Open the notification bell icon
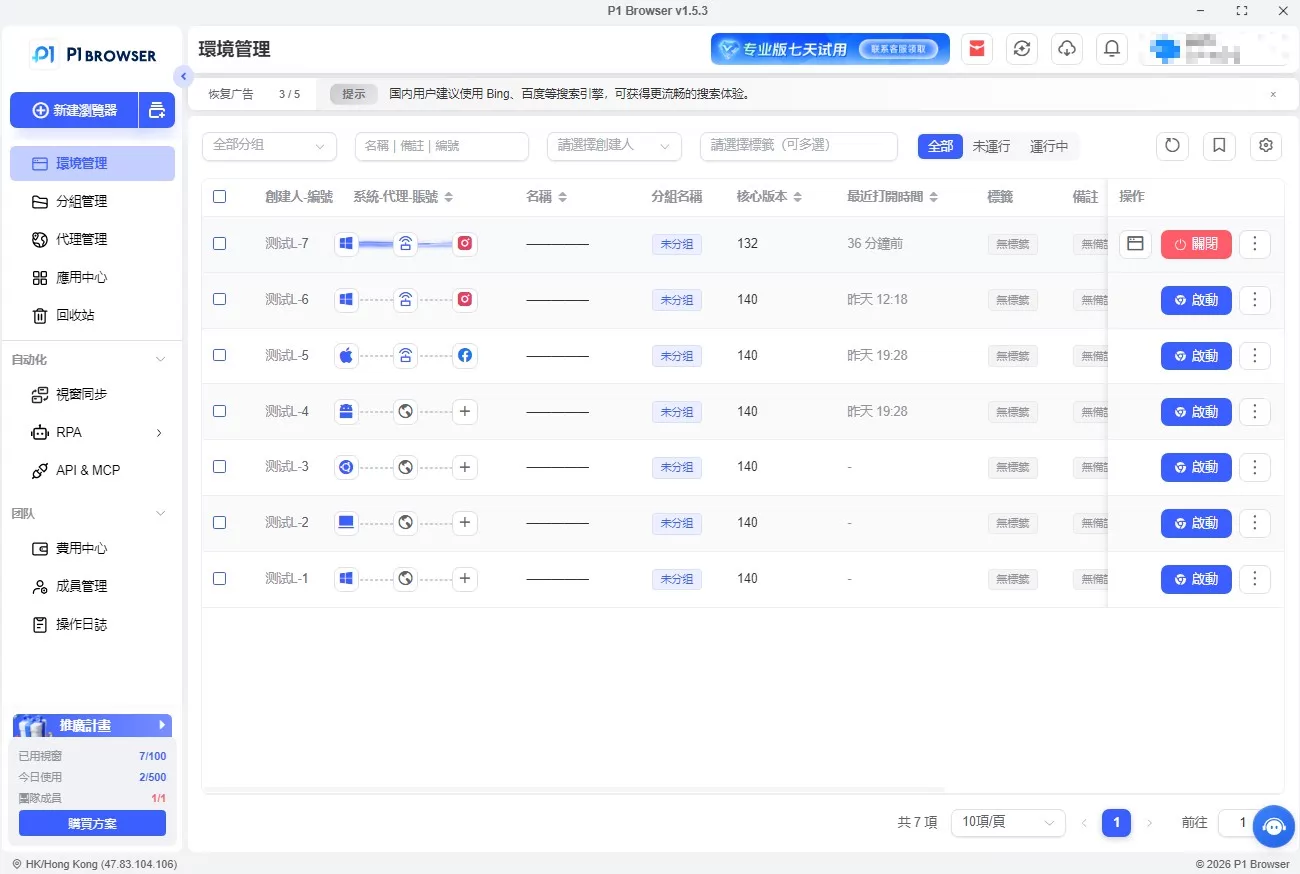The image size is (1300, 874). [x=1111, y=49]
